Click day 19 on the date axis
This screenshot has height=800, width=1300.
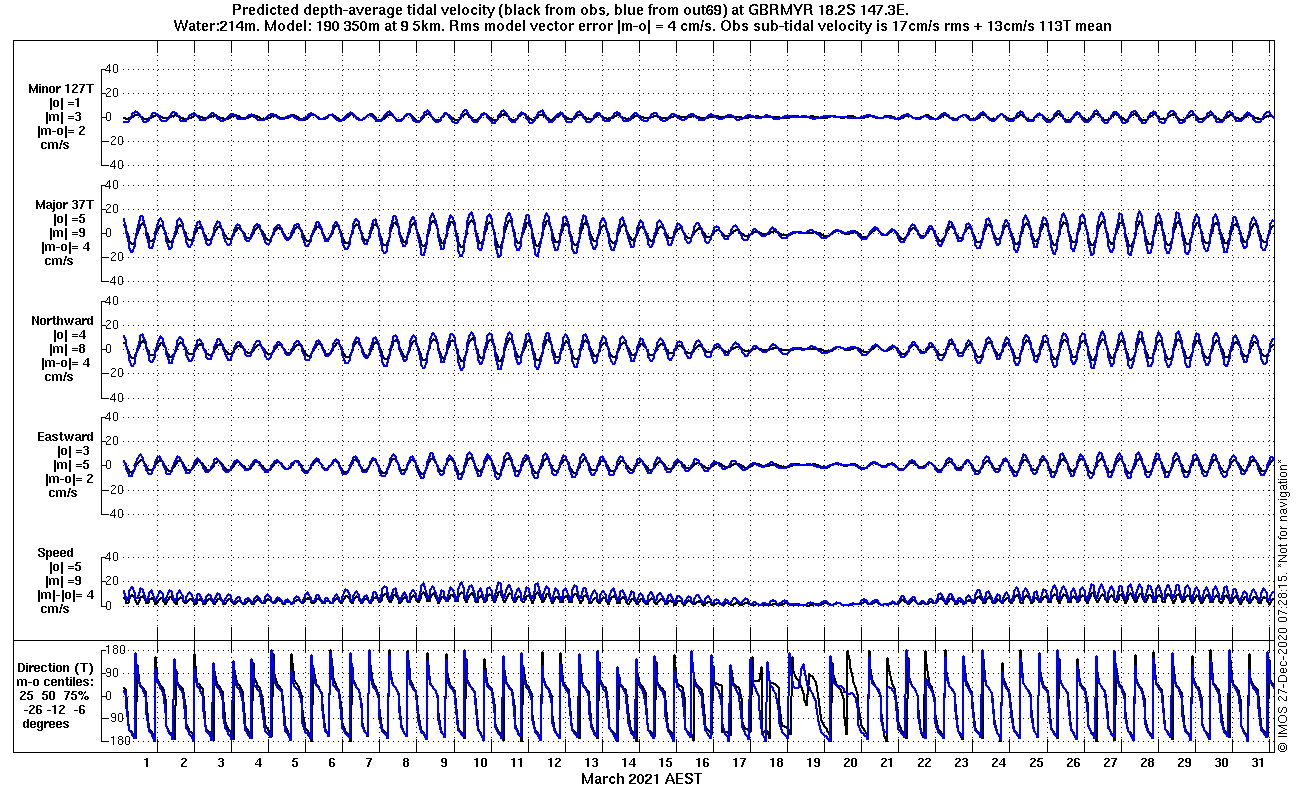click(x=813, y=763)
